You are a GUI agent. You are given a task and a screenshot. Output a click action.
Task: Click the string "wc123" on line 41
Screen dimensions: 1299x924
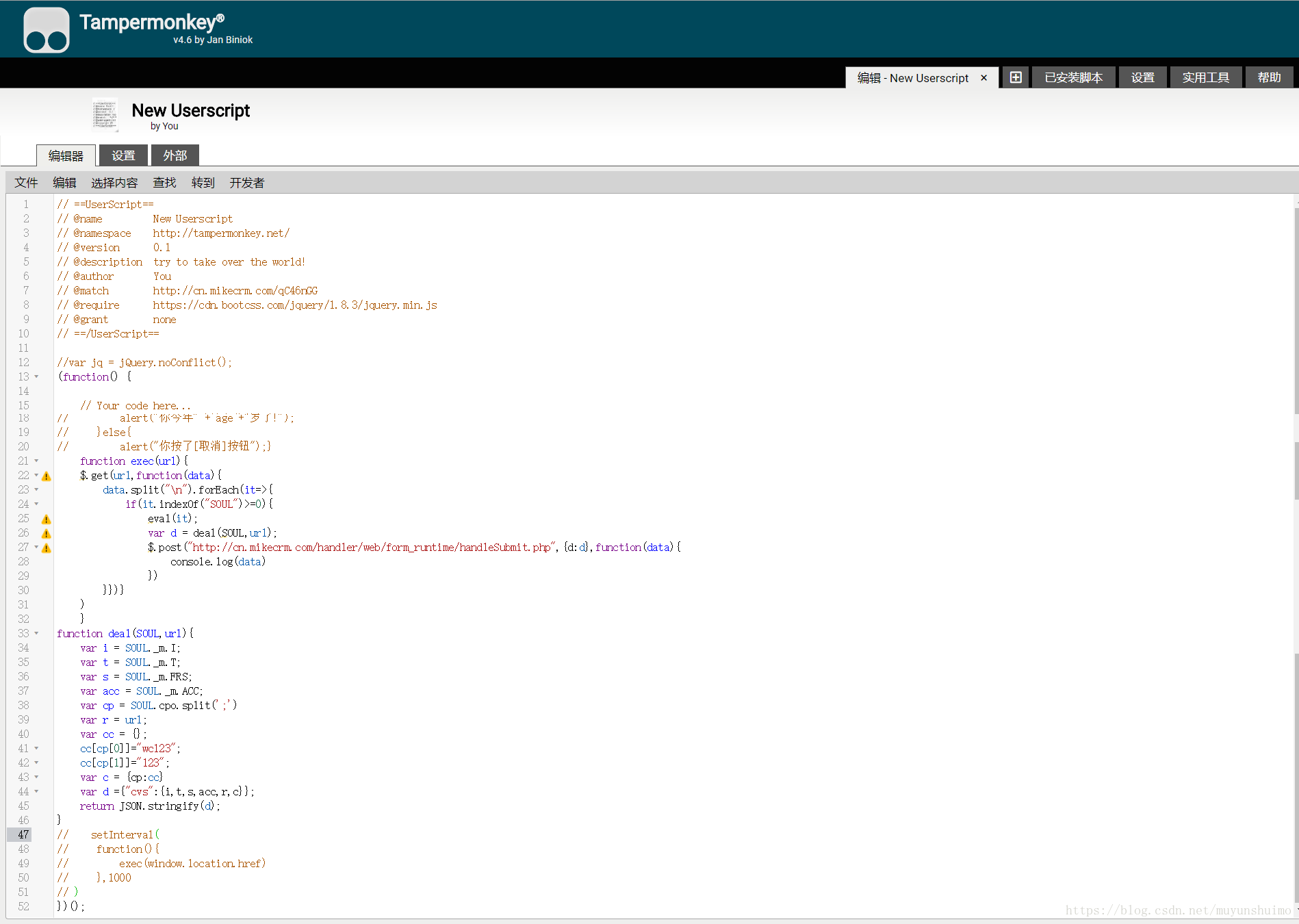(x=156, y=748)
